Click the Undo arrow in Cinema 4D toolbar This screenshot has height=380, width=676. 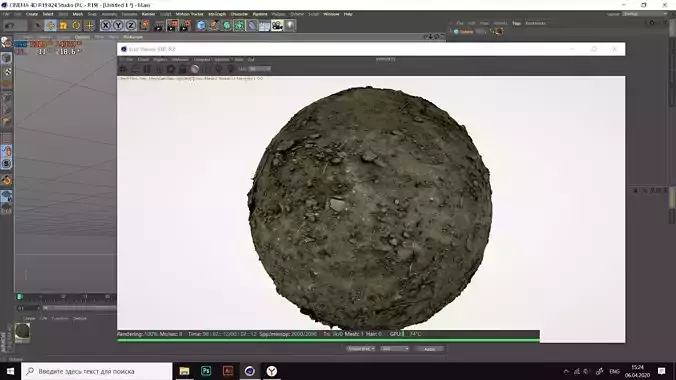9,25
